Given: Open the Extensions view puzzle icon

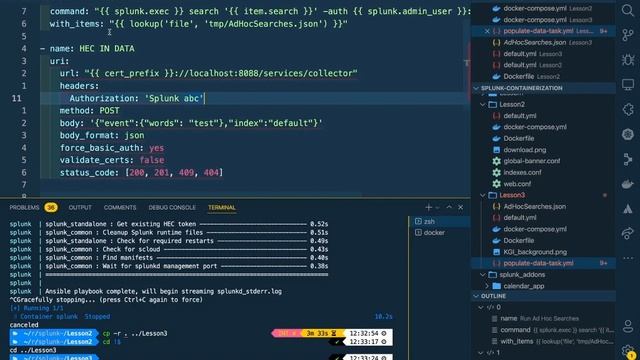Looking at the screenshot, I should 628,109.
